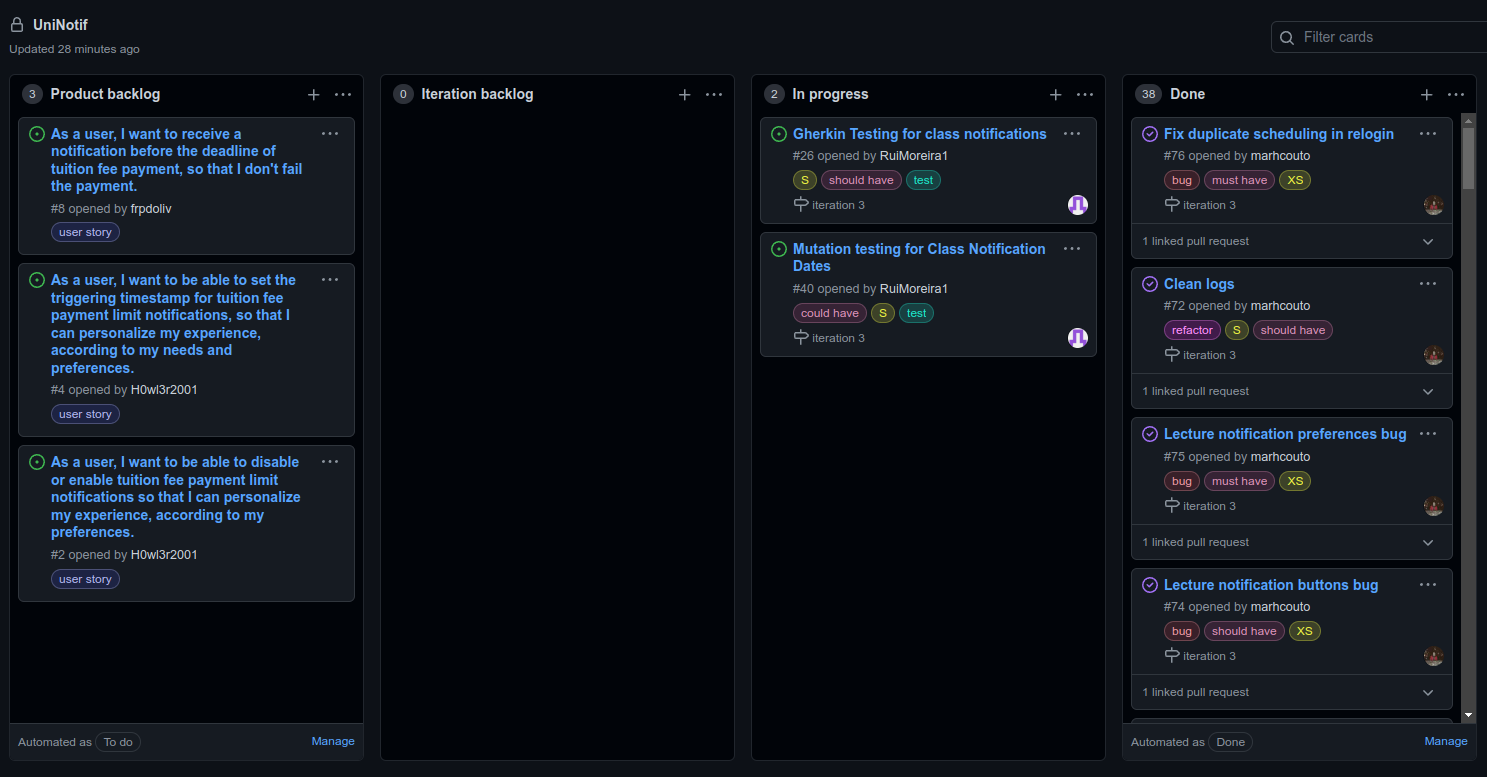Click Manage link in Product backlog column

point(333,741)
